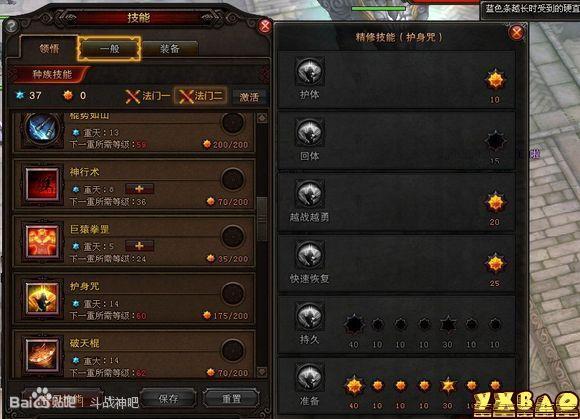This screenshot has height=419, width=580.
Task: Click the 激活 button
Action: click(x=249, y=97)
